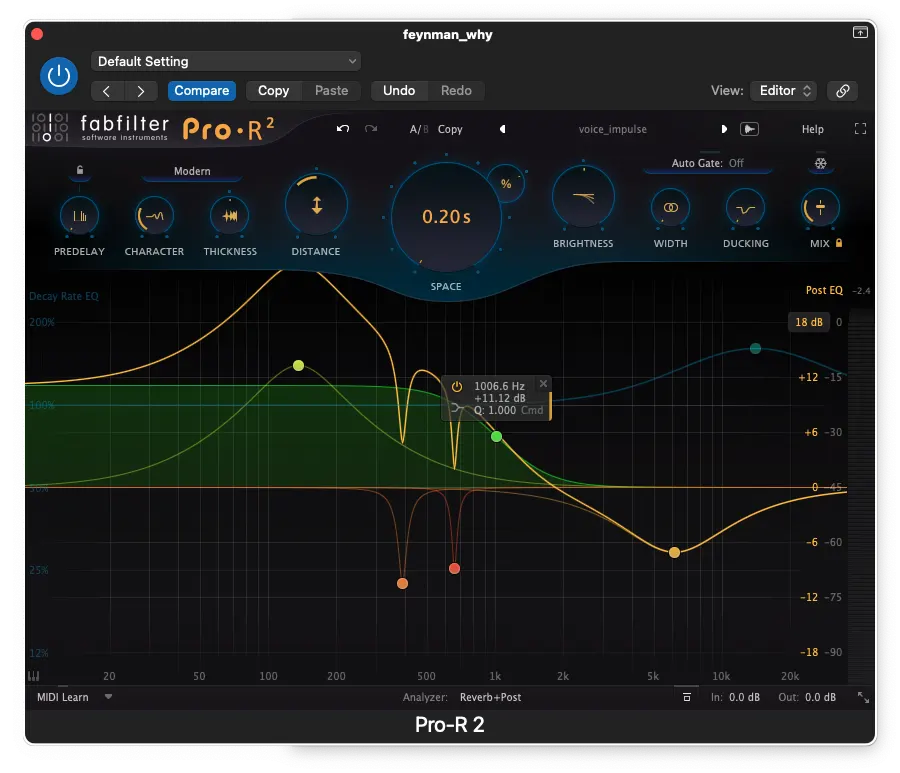This screenshot has width=900, height=773.
Task: Open the 18 dB display range dropdown
Action: 809,322
